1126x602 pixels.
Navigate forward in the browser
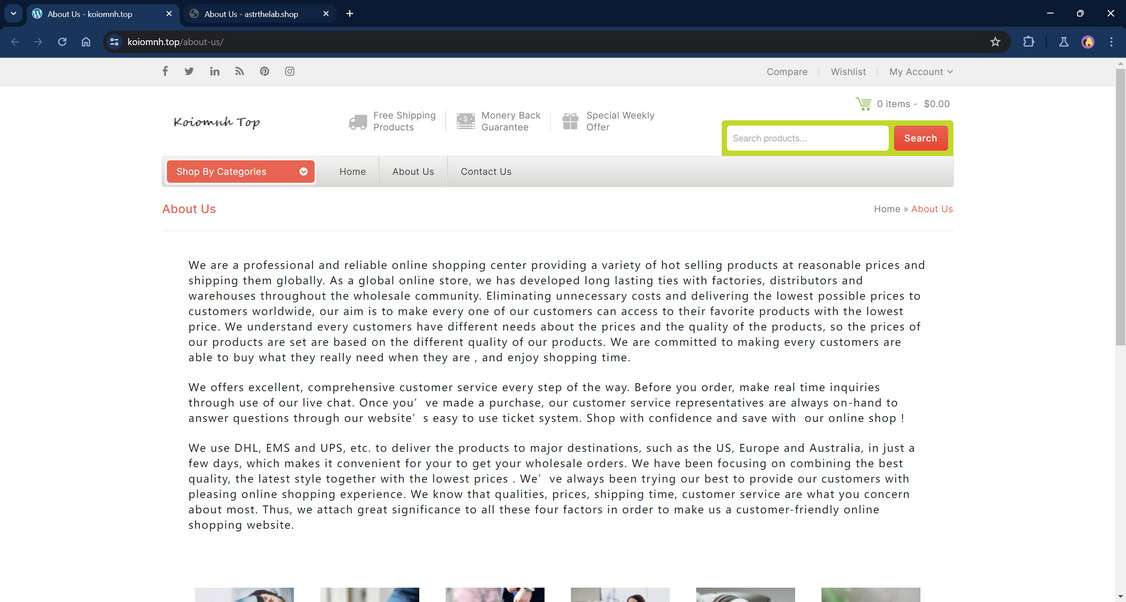(38, 42)
